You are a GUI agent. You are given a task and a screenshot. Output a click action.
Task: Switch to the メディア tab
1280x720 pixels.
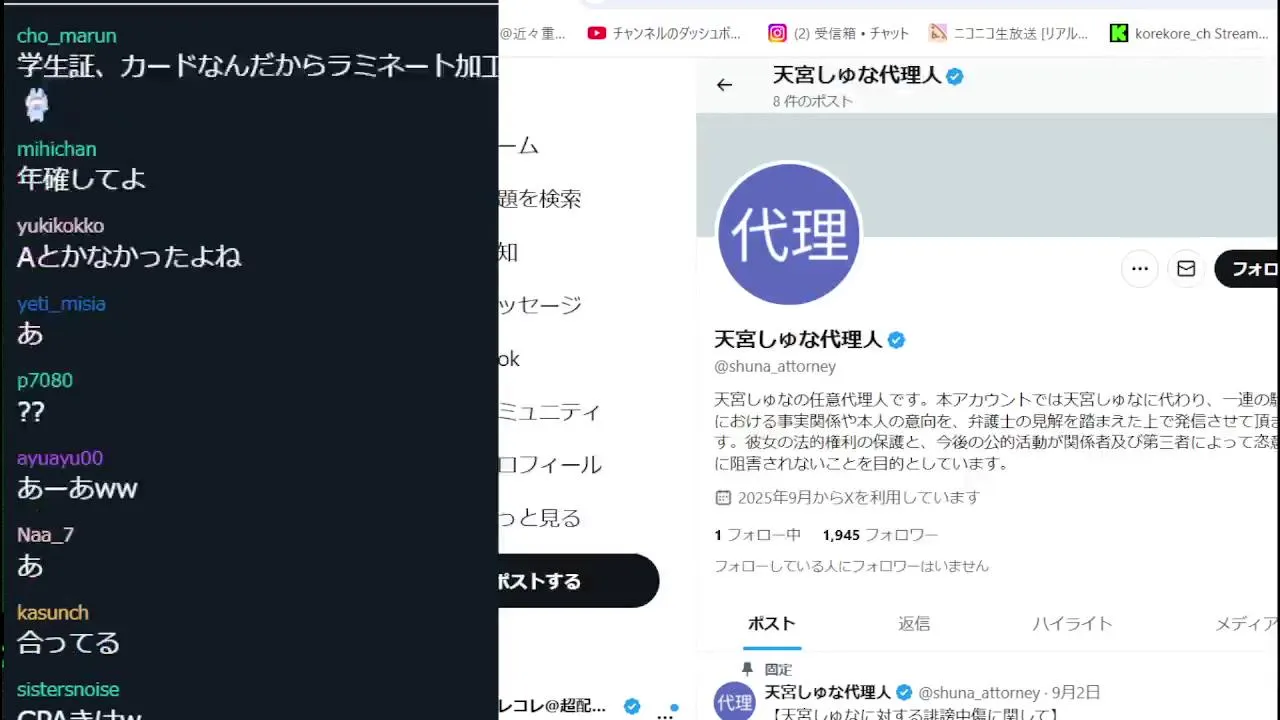click(x=1247, y=624)
